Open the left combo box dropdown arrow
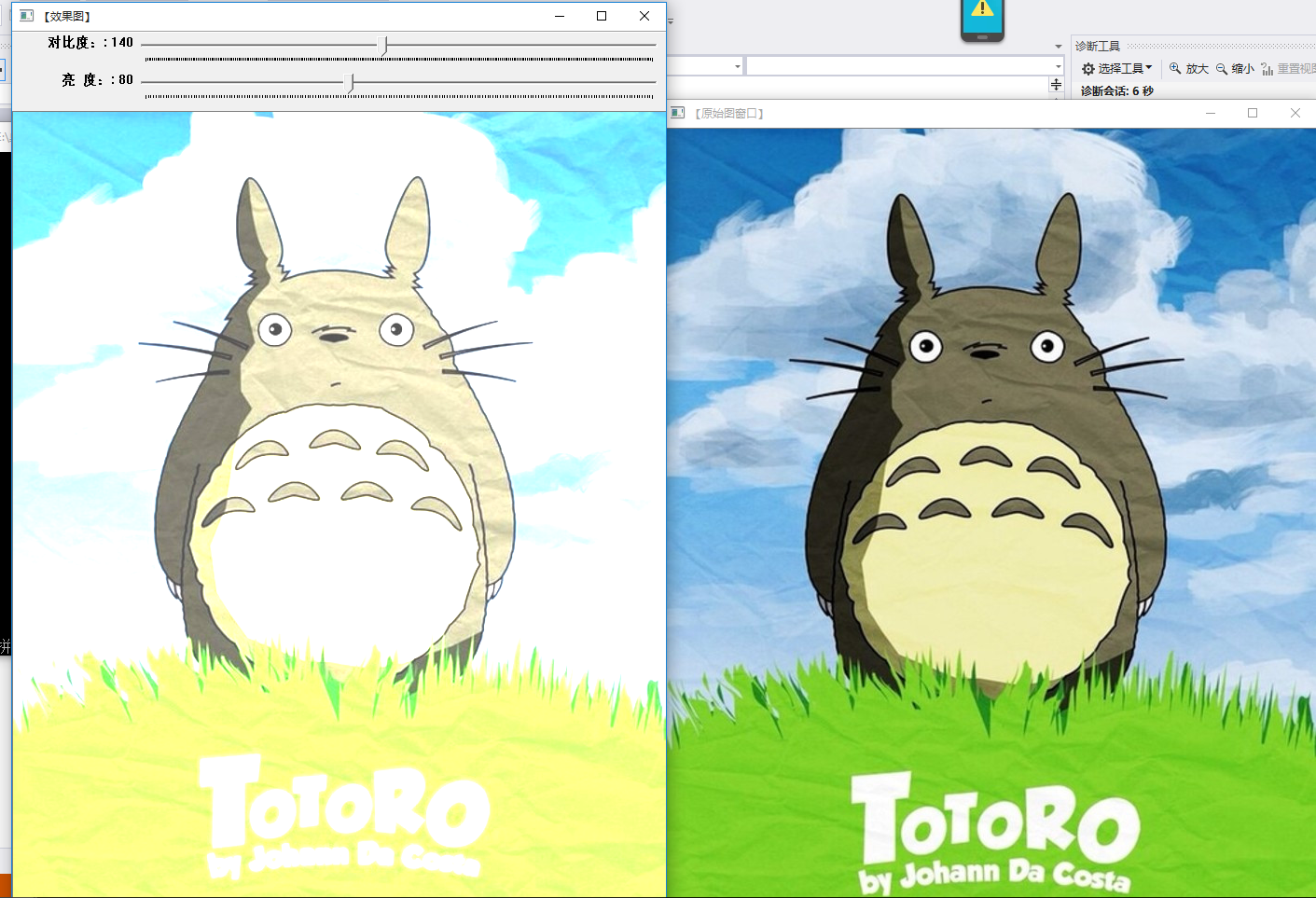This screenshot has height=898, width=1316. [x=737, y=66]
